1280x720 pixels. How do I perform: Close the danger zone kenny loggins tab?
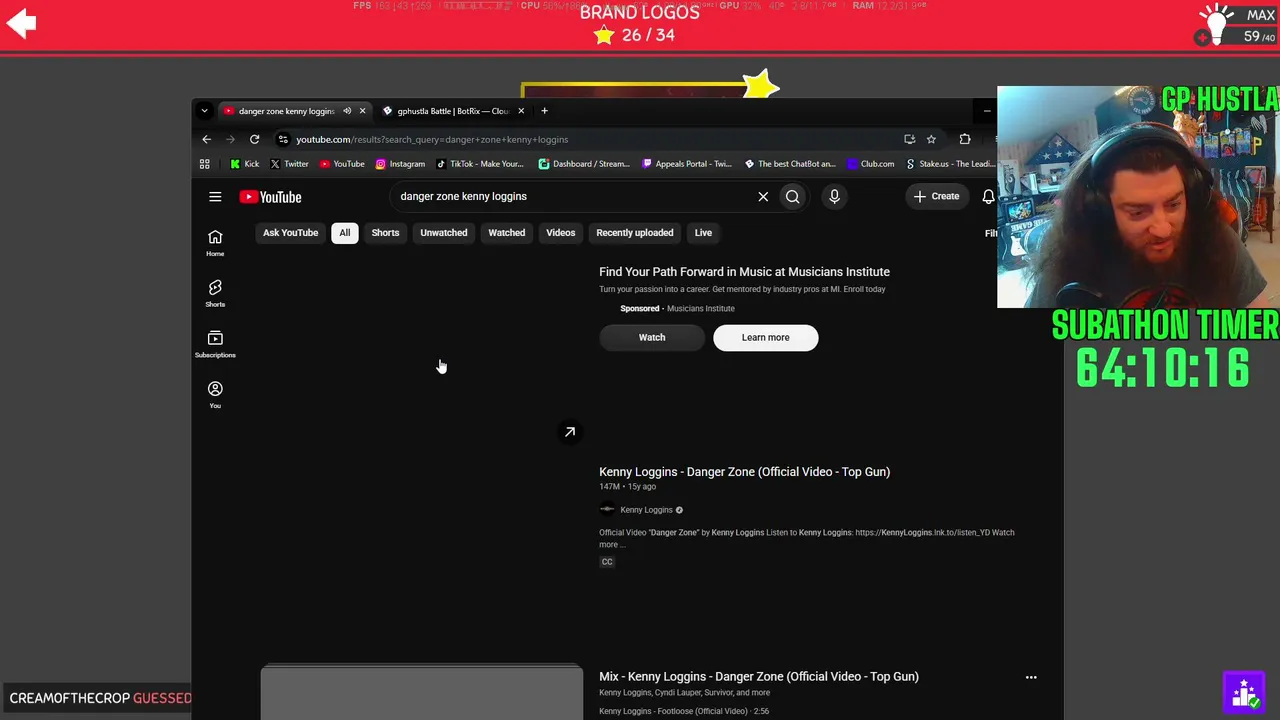click(x=362, y=111)
